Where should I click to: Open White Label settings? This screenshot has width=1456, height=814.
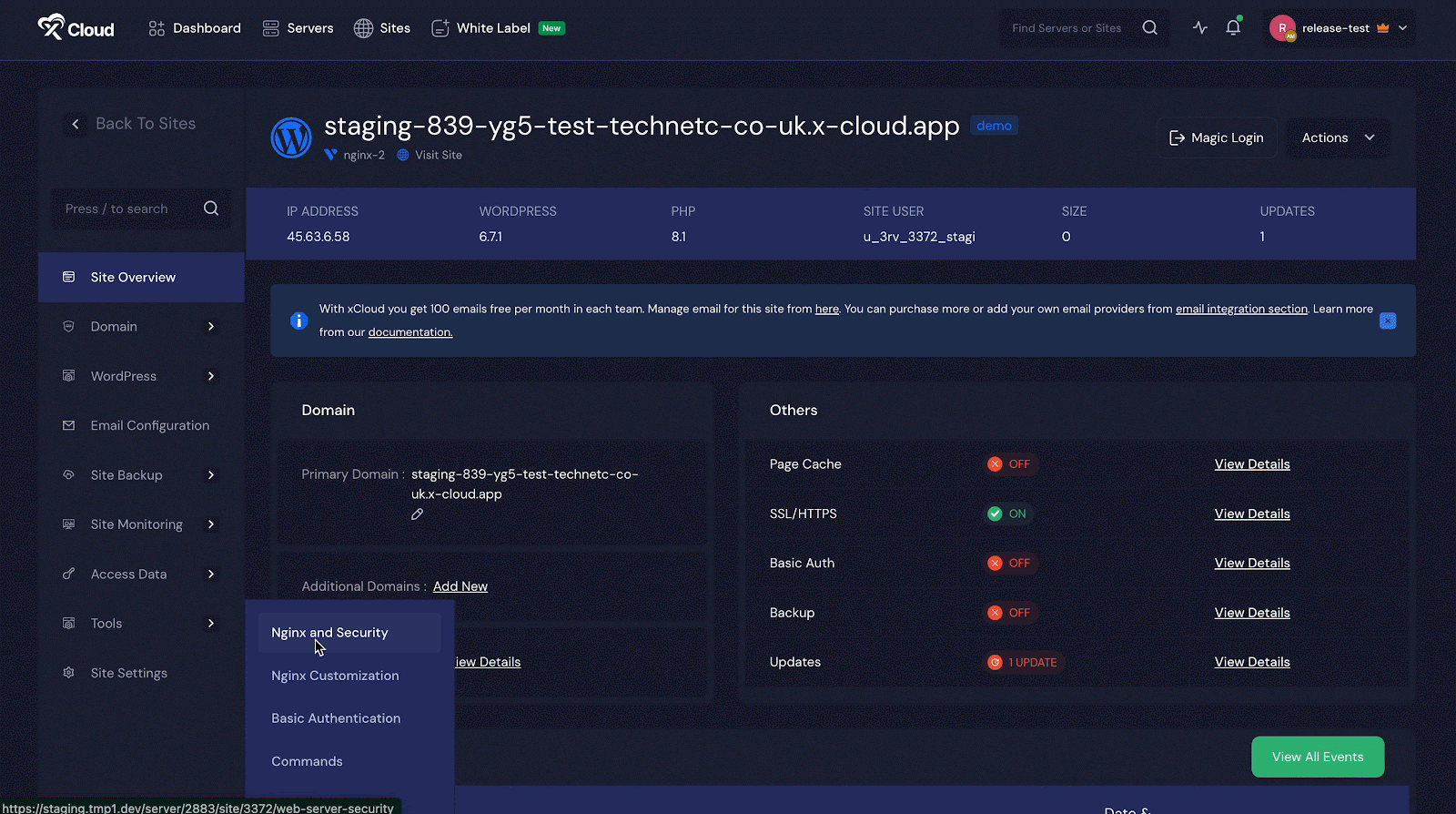click(x=498, y=28)
